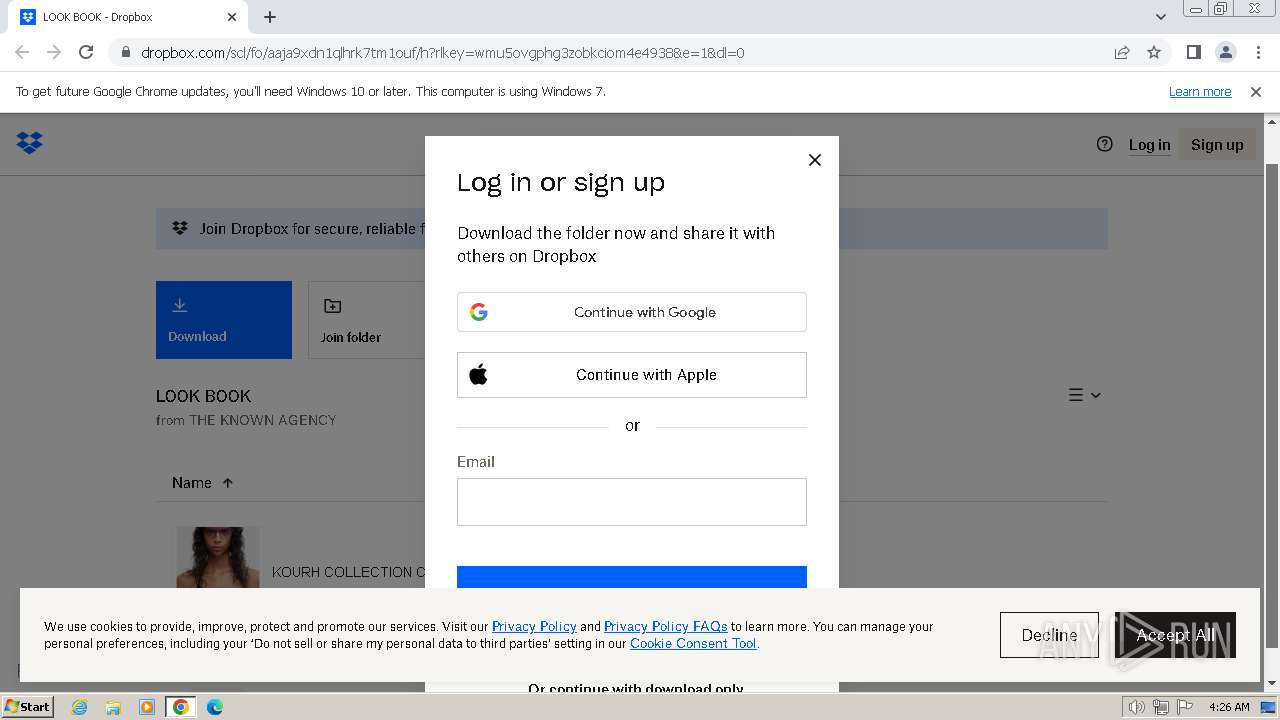Open the KOURH COLLECTION thumbnail
Screen dimensions: 1280x720
click(x=218, y=558)
